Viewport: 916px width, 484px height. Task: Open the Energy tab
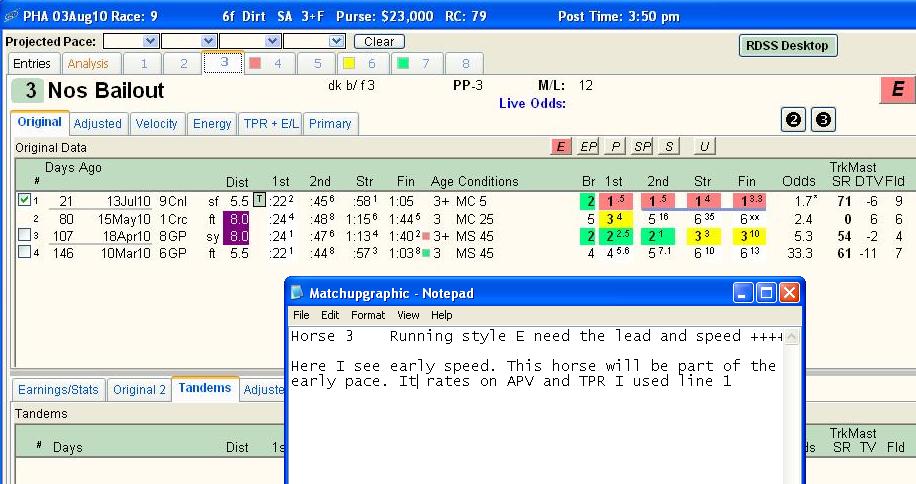(212, 124)
